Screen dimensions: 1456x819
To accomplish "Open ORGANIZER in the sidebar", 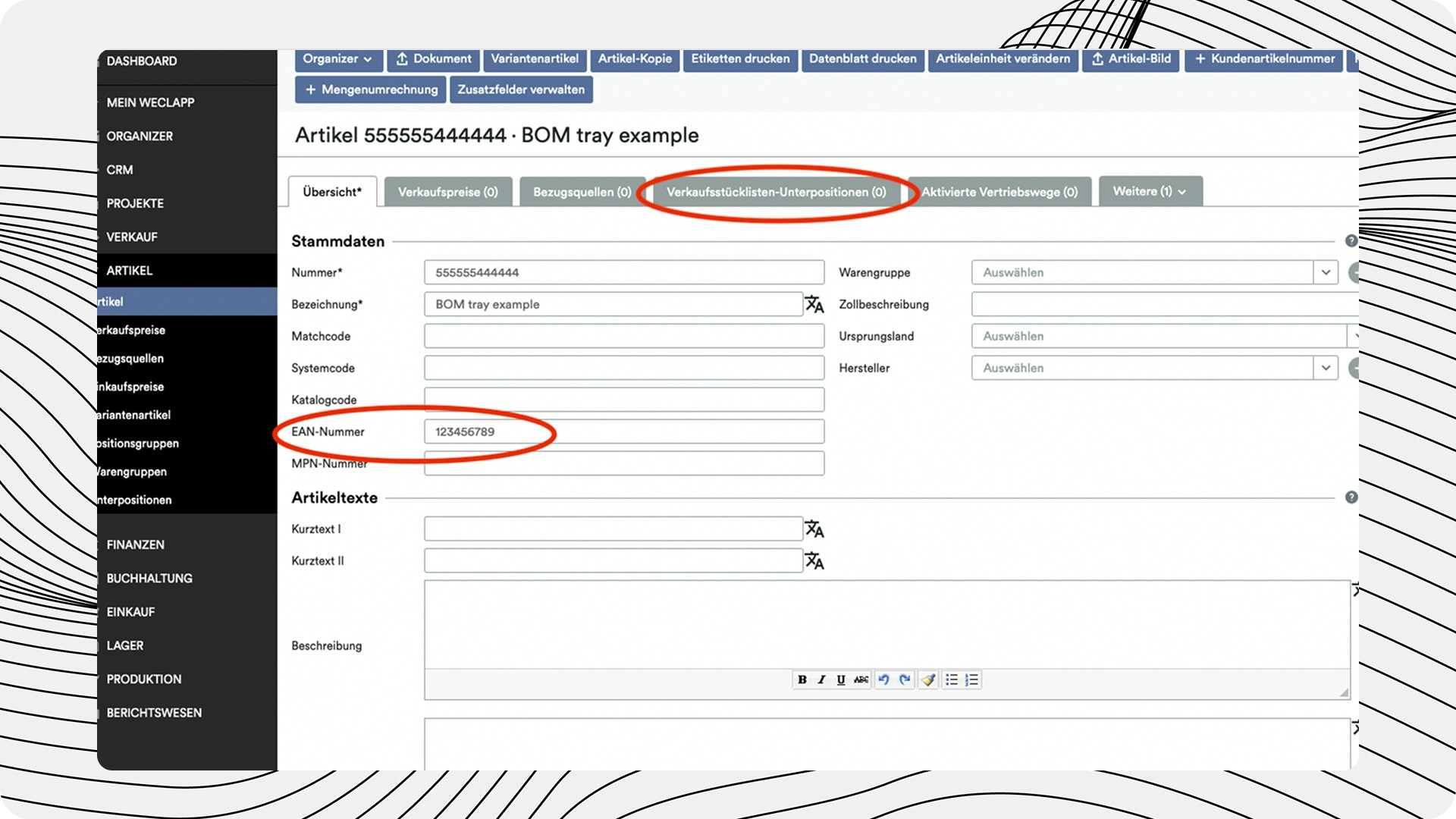I will point(140,136).
